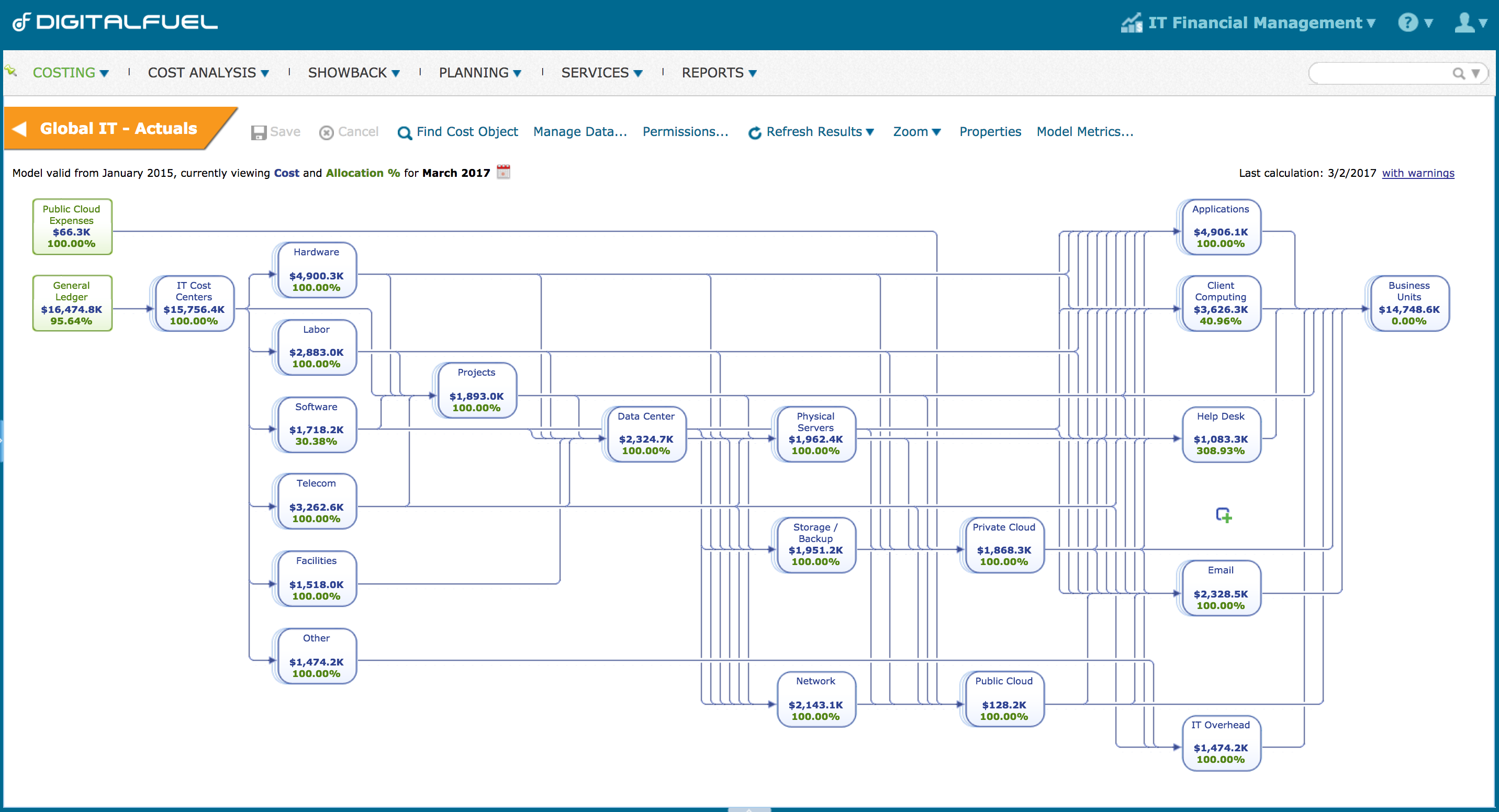Click the search magnifier icon in search box
1499x812 pixels.
pyautogui.click(x=1458, y=73)
